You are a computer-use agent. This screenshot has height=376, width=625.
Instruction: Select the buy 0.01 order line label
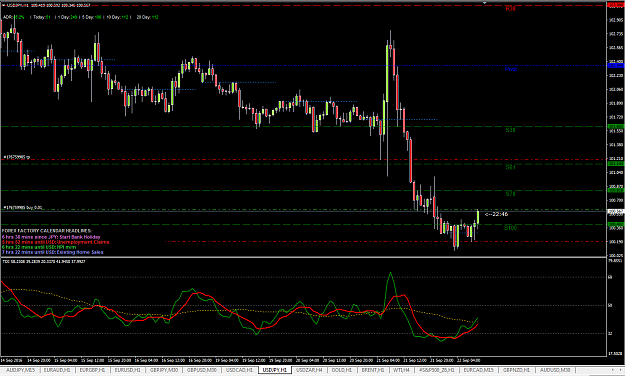(23, 208)
